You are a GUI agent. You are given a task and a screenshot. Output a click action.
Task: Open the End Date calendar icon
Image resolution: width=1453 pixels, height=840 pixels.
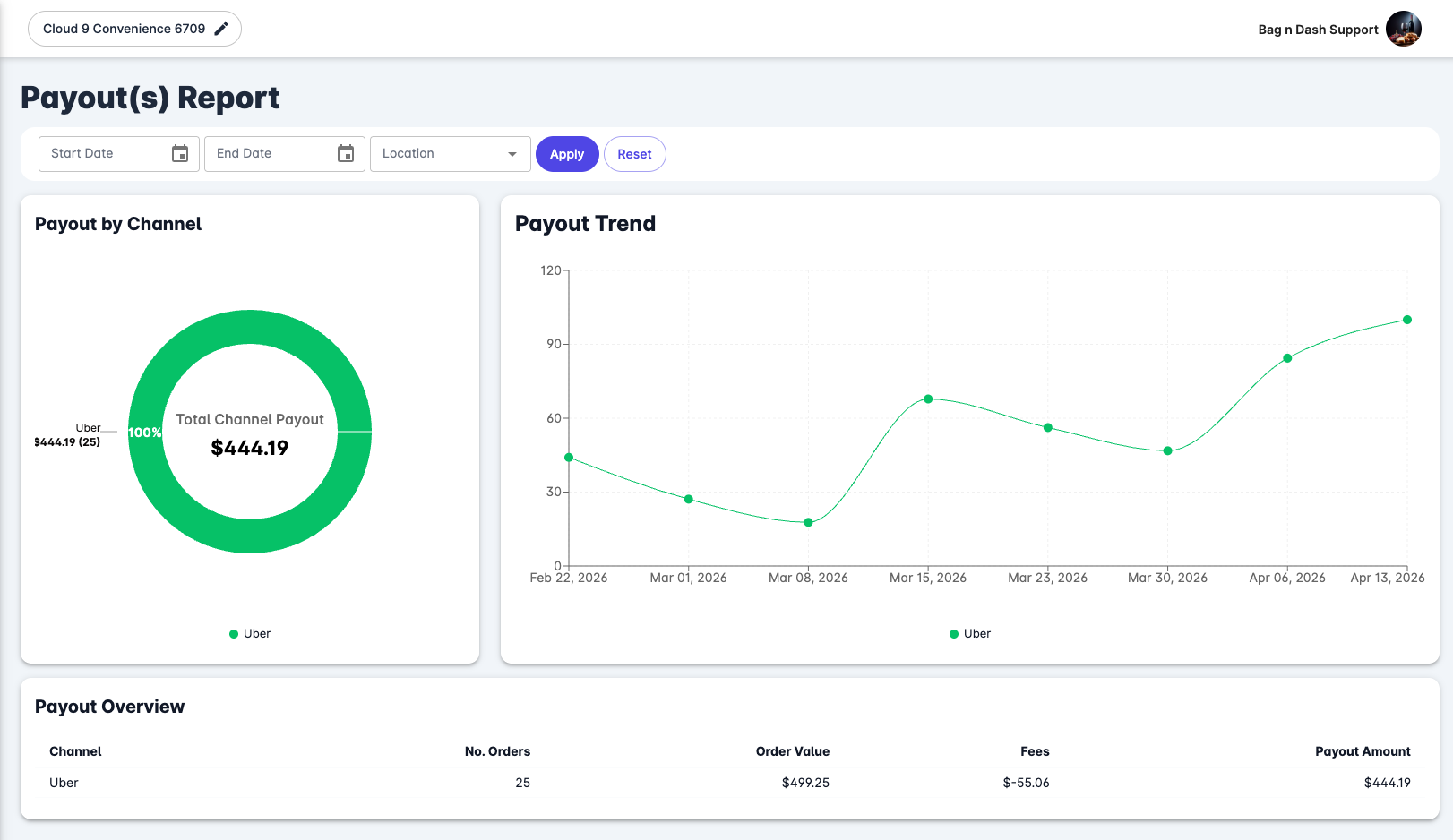tap(346, 153)
